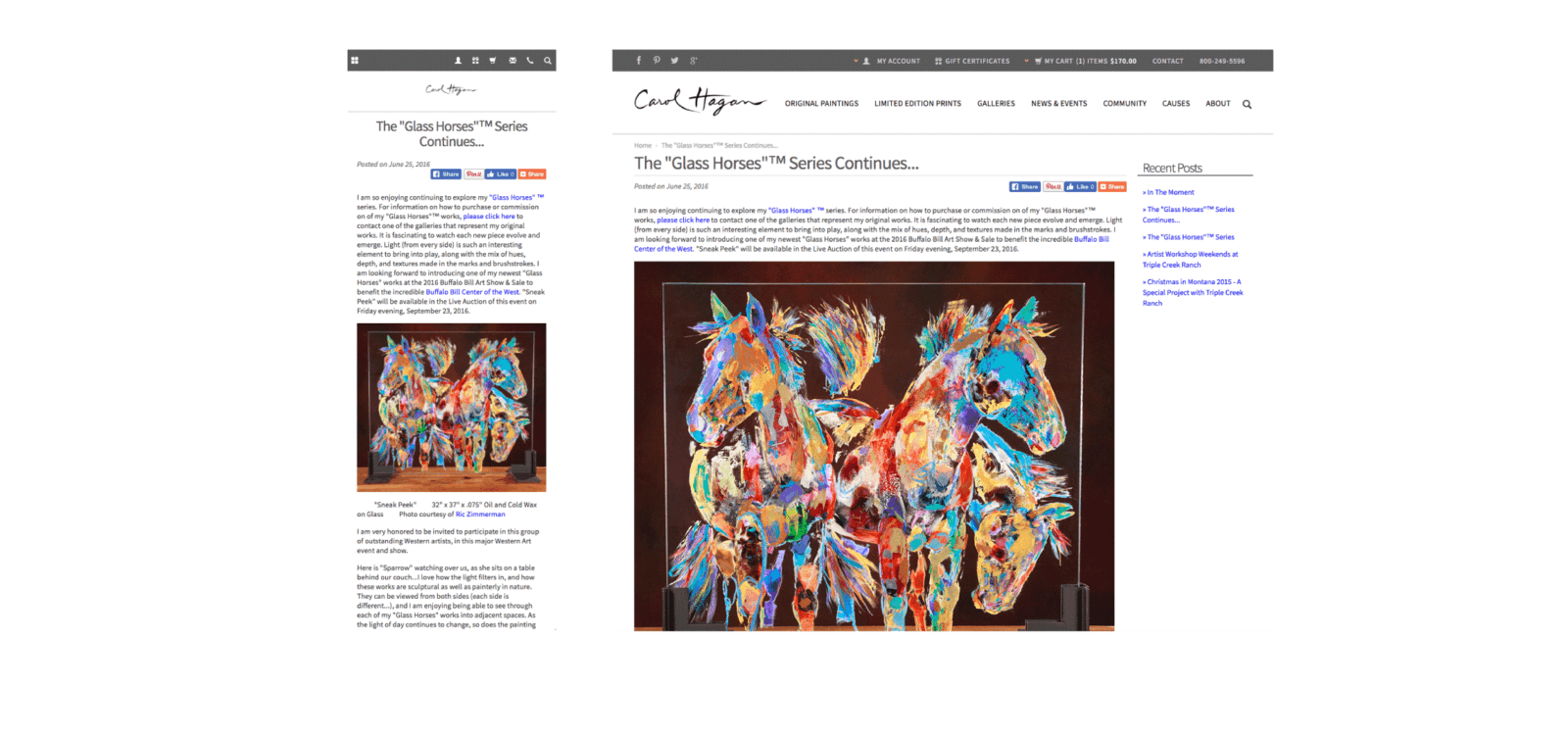The height and width of the screenshot is (738, 1568).
Task: Follow the Home breadcrumb link
Action: point(643,145)
